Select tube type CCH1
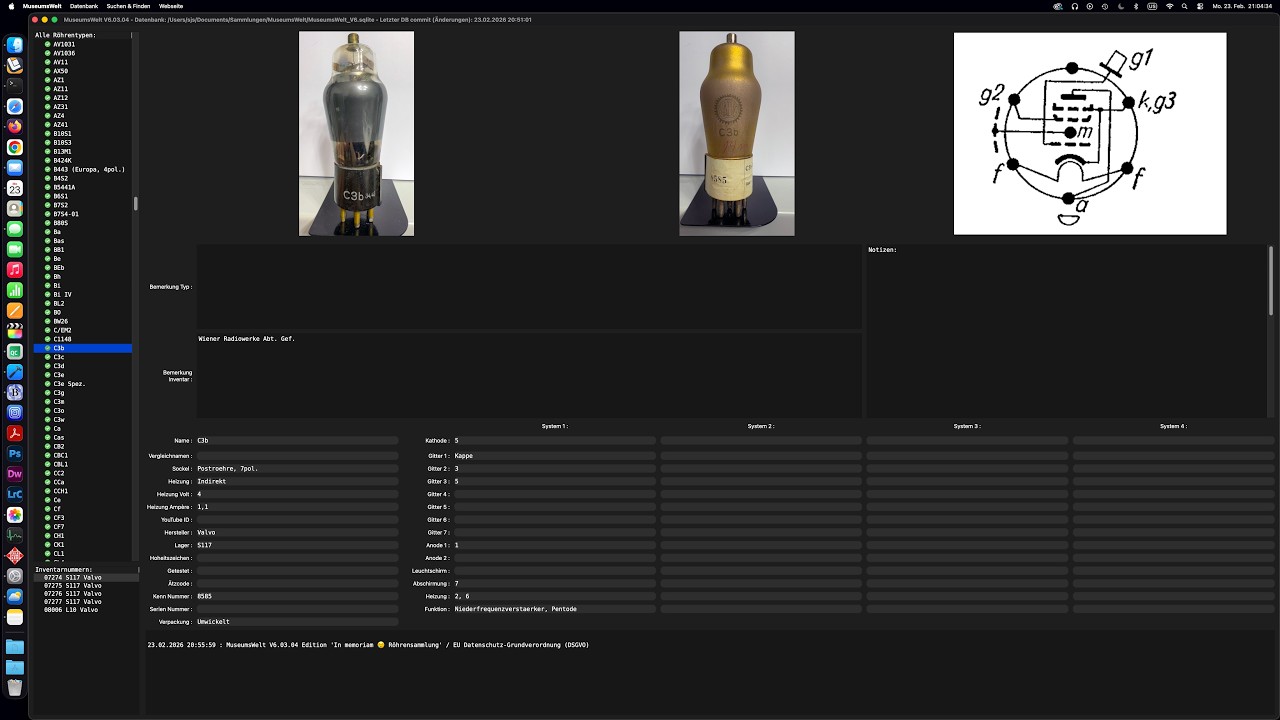This screenshot has width=1280, height=720. [x=83, y=491]
